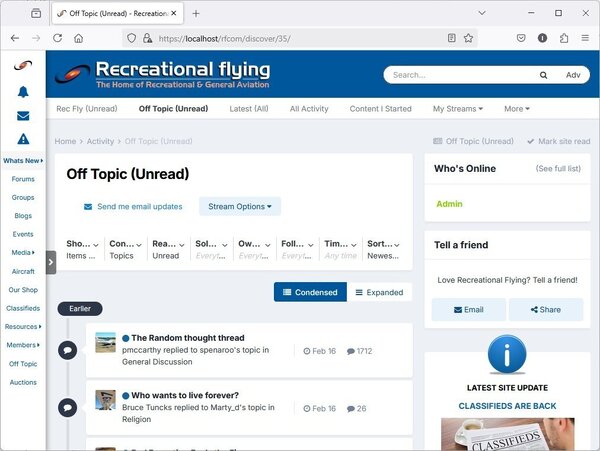Open The Random thought thread link

(x=187, y=338)
